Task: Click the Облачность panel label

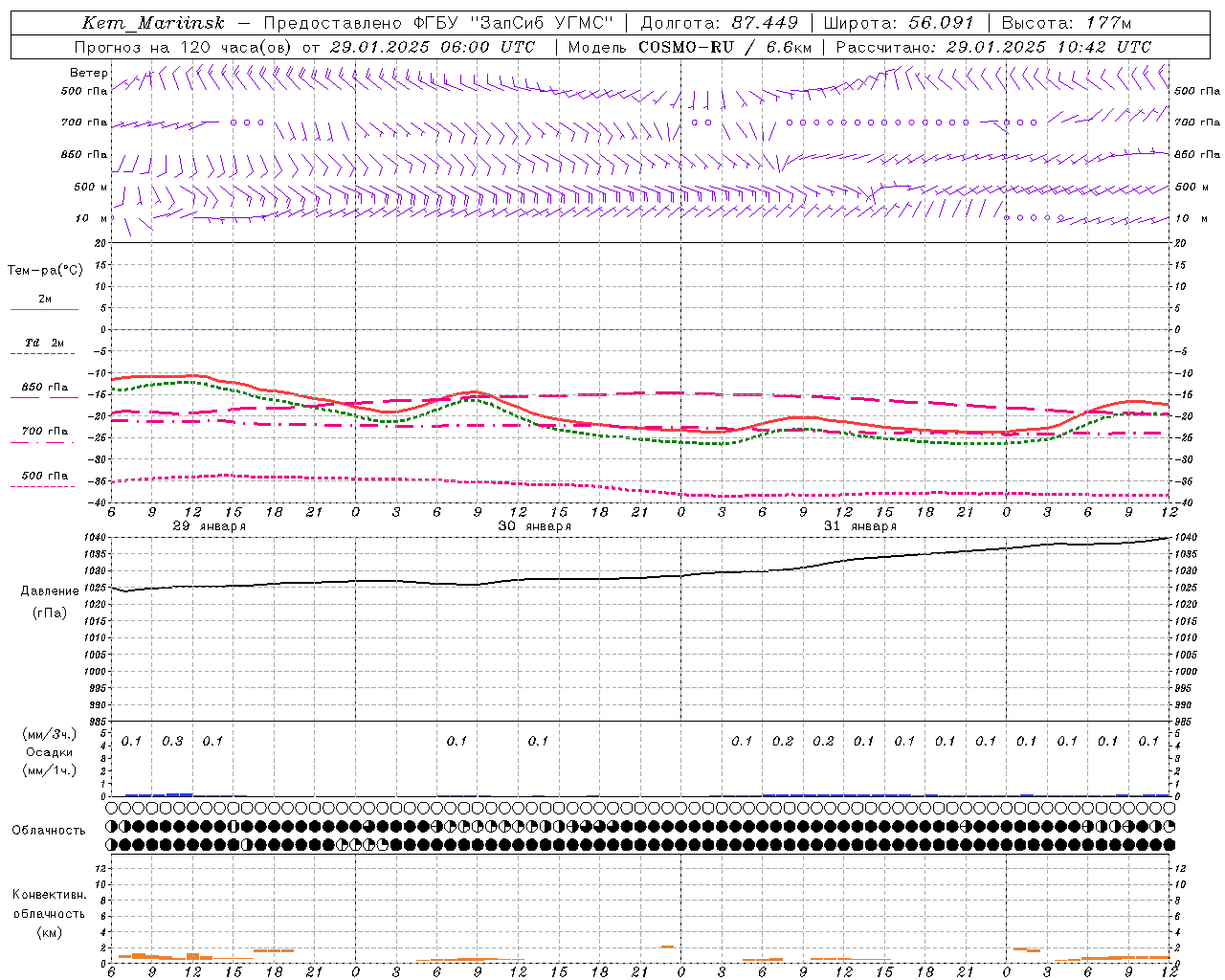Action: coord(49,831)
